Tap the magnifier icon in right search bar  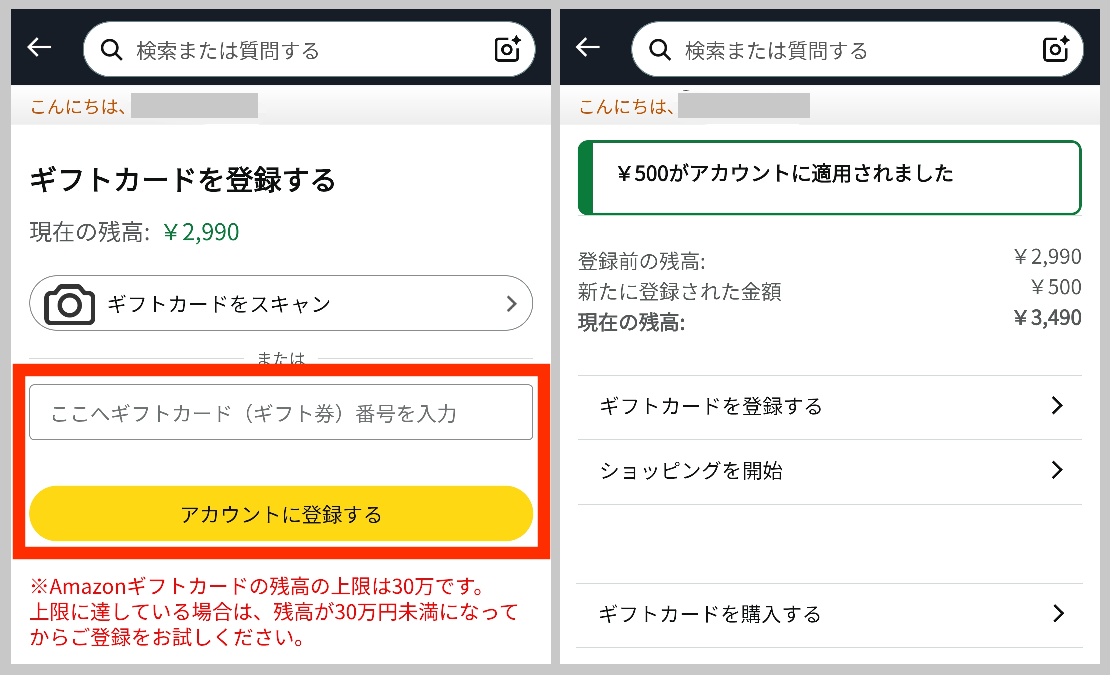(x=657, y=47)
